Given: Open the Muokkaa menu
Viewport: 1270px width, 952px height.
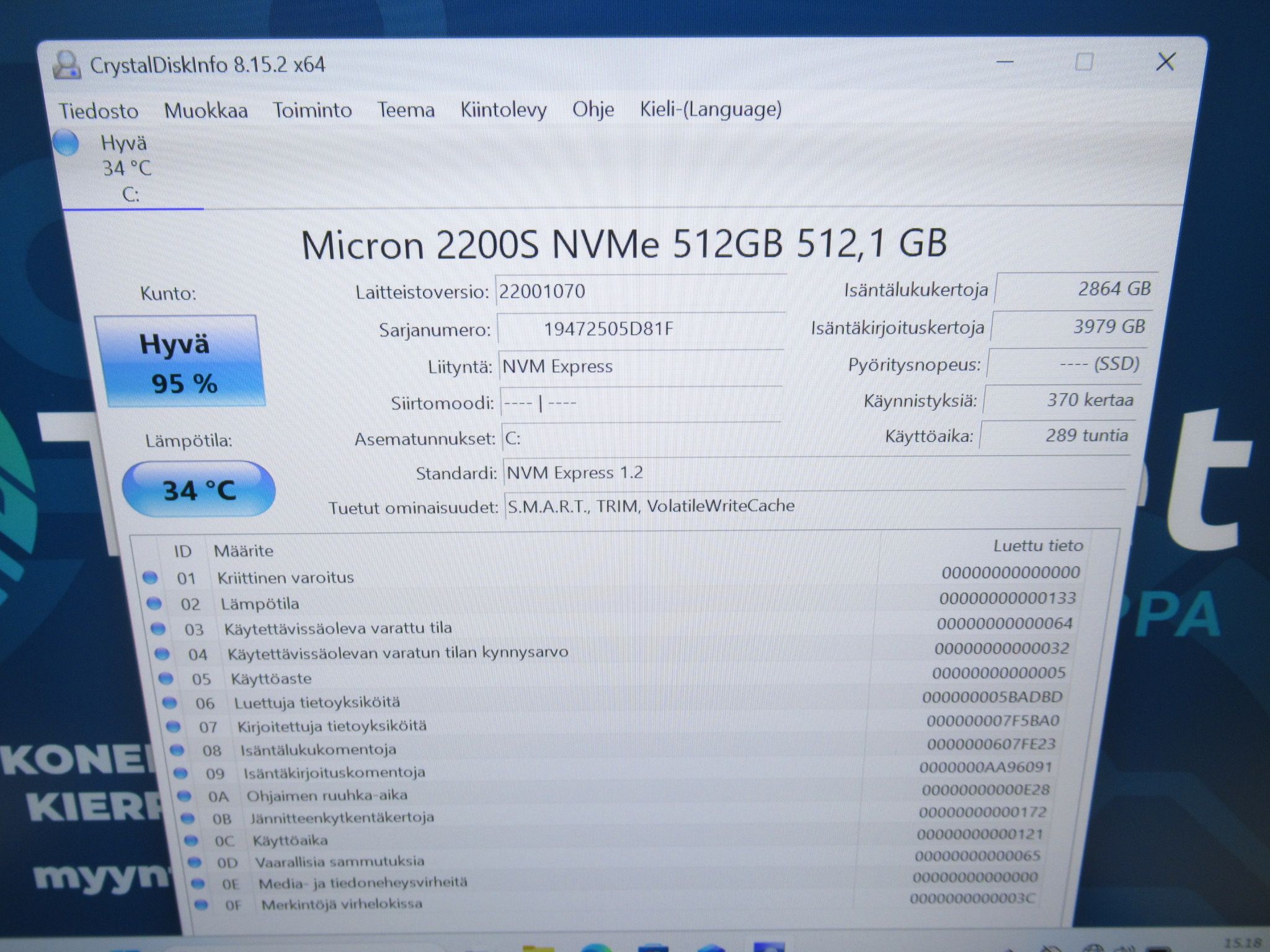Looking at the screenshot, I should [206, 110].
